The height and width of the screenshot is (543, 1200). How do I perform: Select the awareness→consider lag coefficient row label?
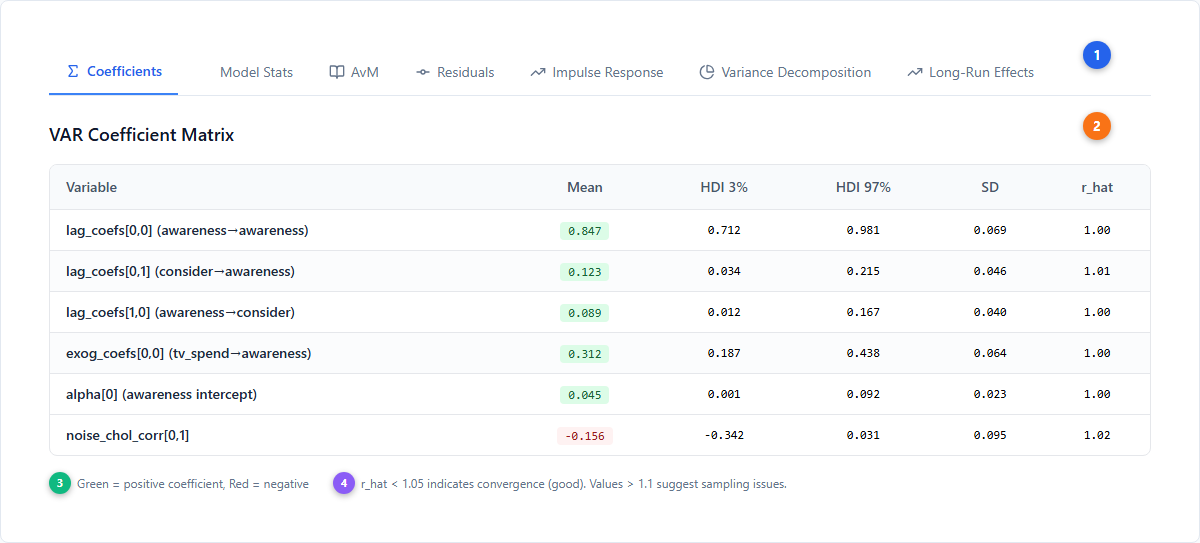click(x=180, y=312)
